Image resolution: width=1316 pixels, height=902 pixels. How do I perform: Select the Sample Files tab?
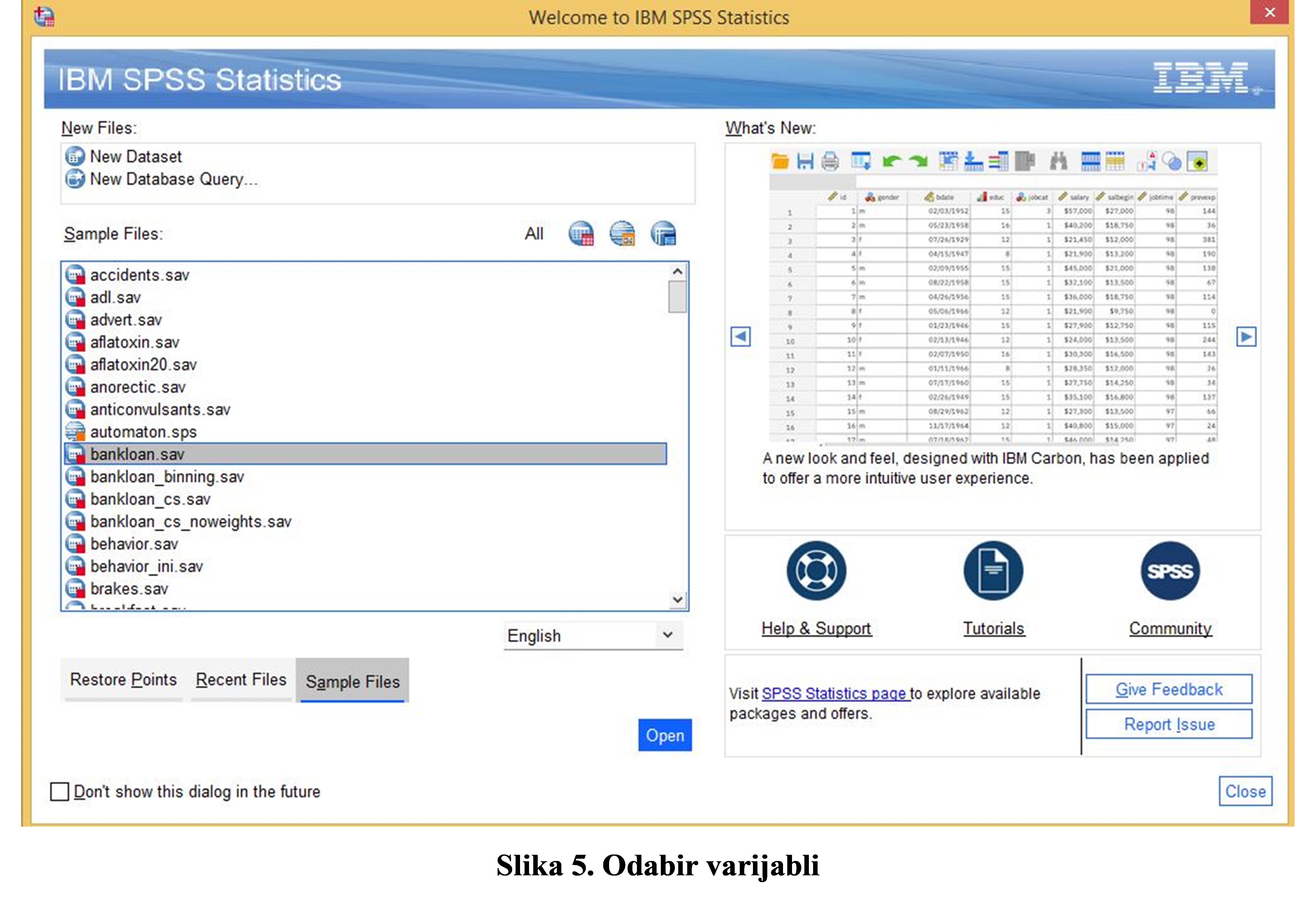tap(352, 681)
